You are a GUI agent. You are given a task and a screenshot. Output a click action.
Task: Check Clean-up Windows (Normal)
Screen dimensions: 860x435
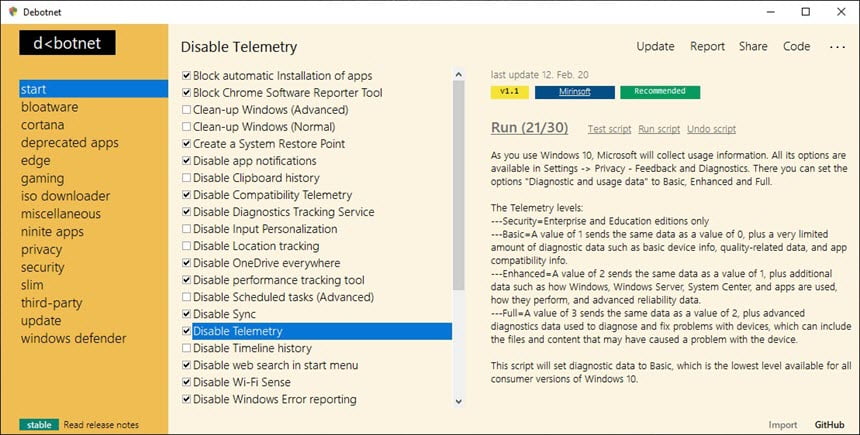[x=186, y=127]
